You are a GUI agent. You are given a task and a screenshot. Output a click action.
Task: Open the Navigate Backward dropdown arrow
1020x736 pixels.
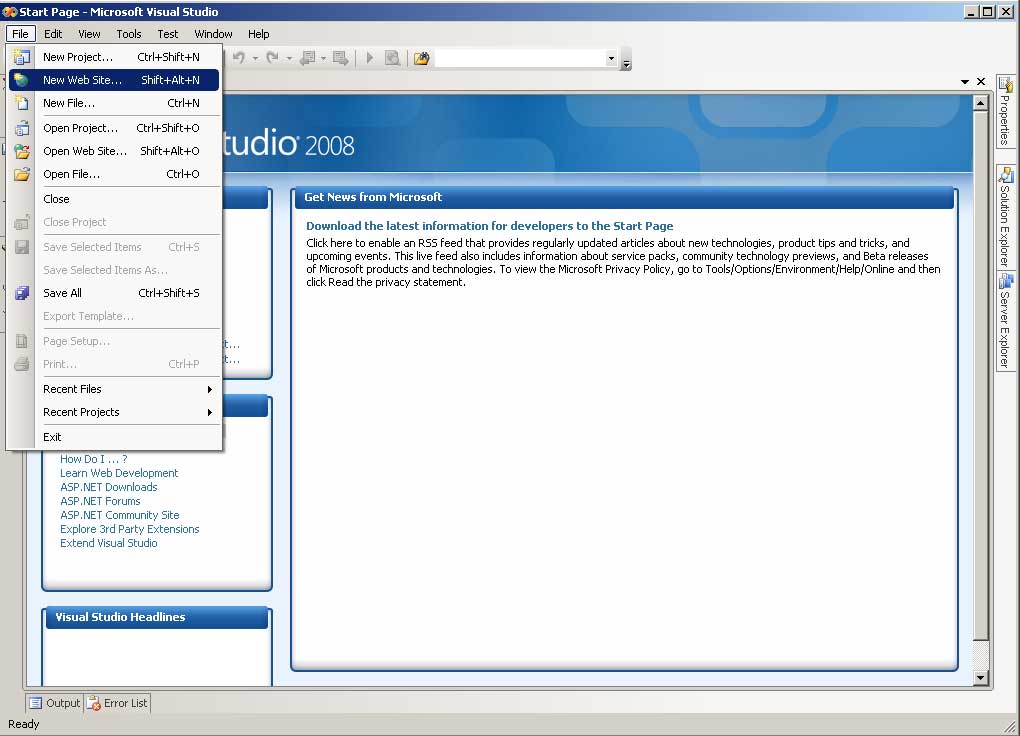tap(323, 59)
